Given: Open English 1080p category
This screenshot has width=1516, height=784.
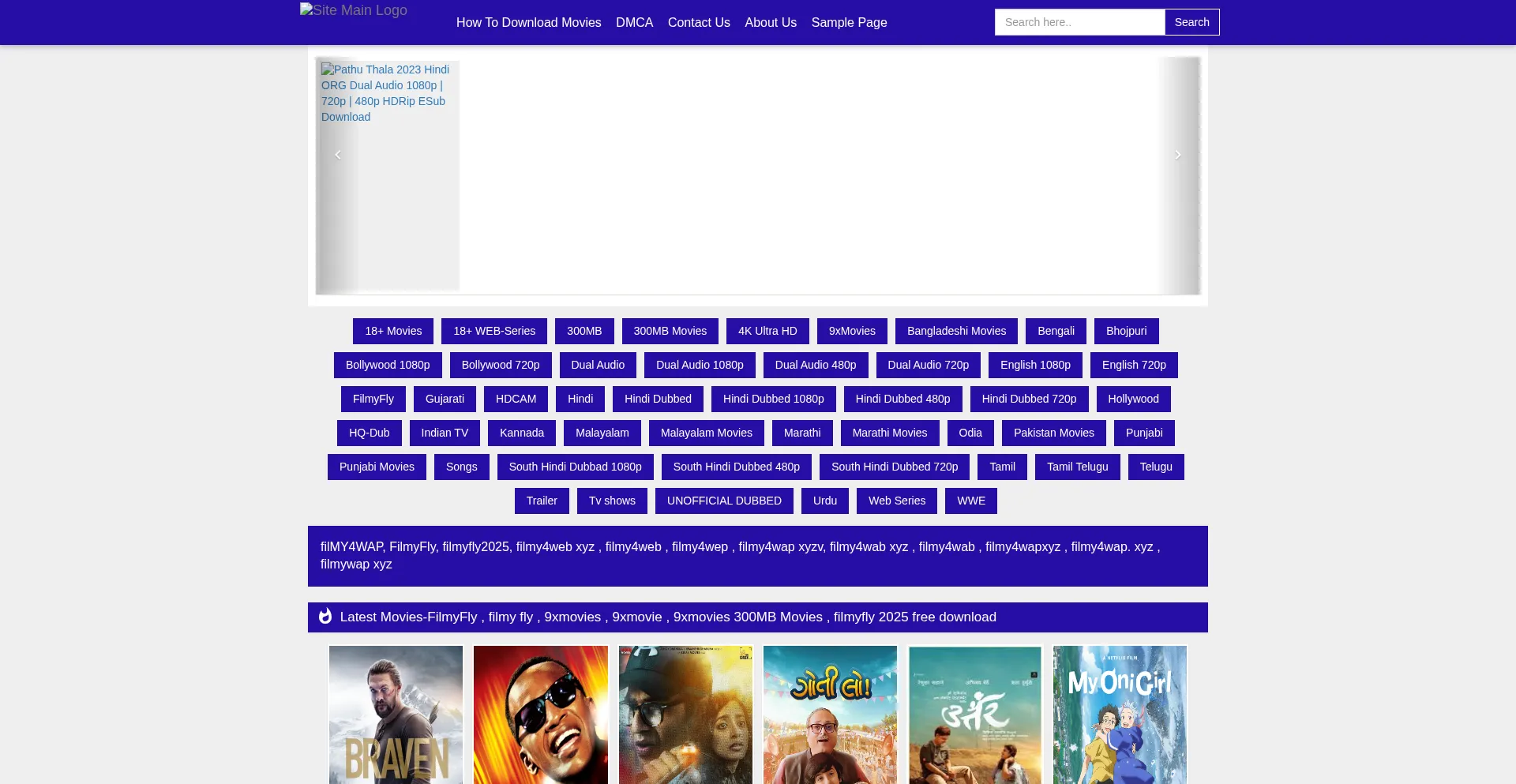Looking at the screenshot, I should [1035, 366].
